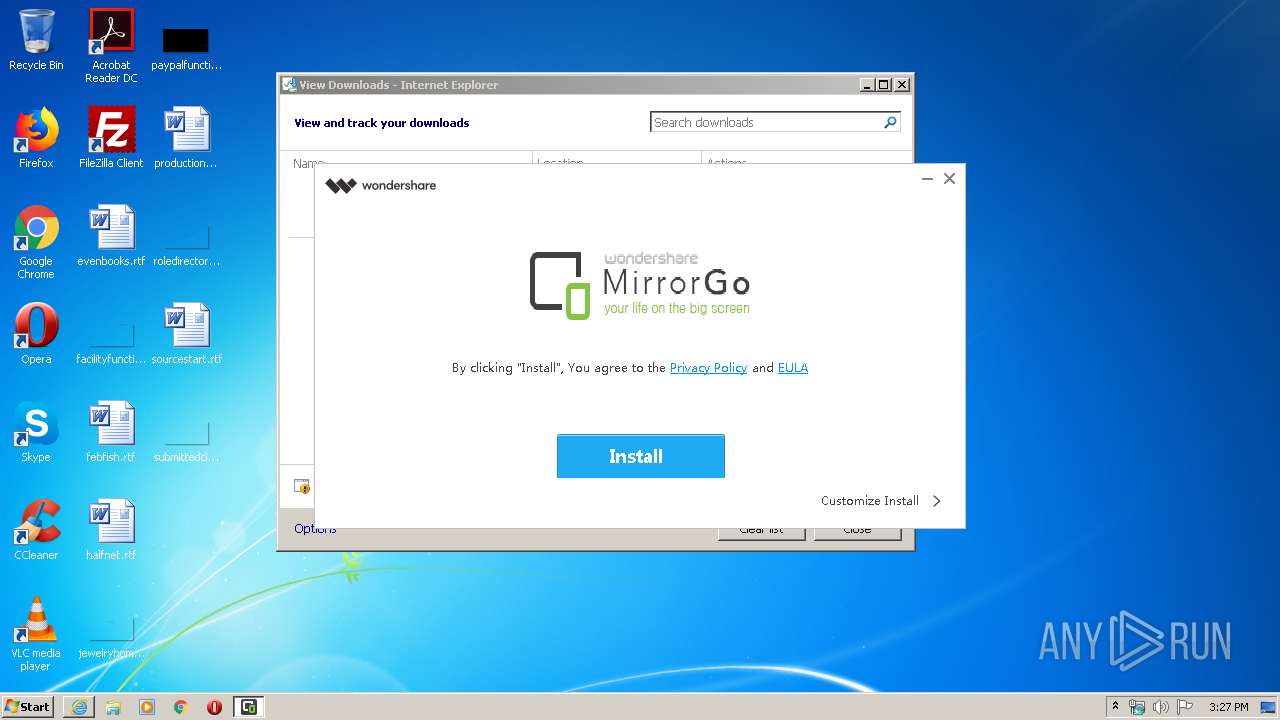Select production document on desktop

[x=186, y=138]
